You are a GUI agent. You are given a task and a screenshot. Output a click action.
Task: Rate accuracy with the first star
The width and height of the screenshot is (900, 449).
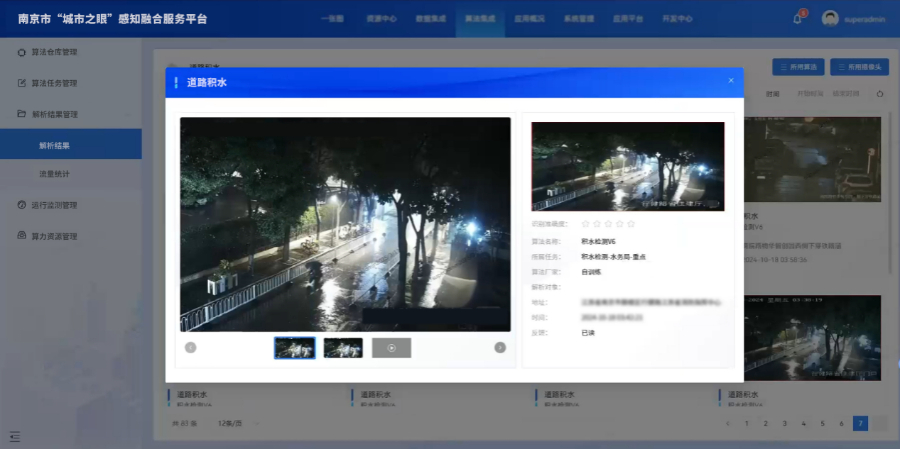coord(586,224)
